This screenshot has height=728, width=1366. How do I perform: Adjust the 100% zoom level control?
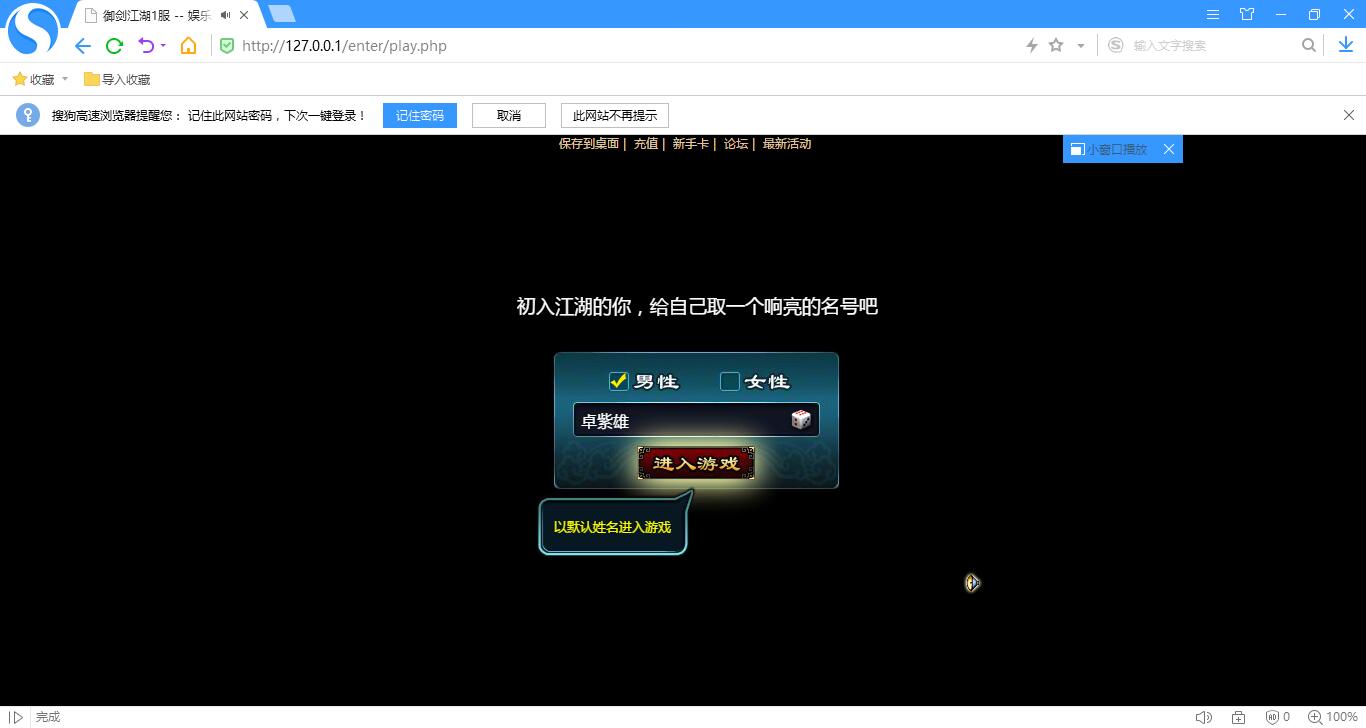1334,717
